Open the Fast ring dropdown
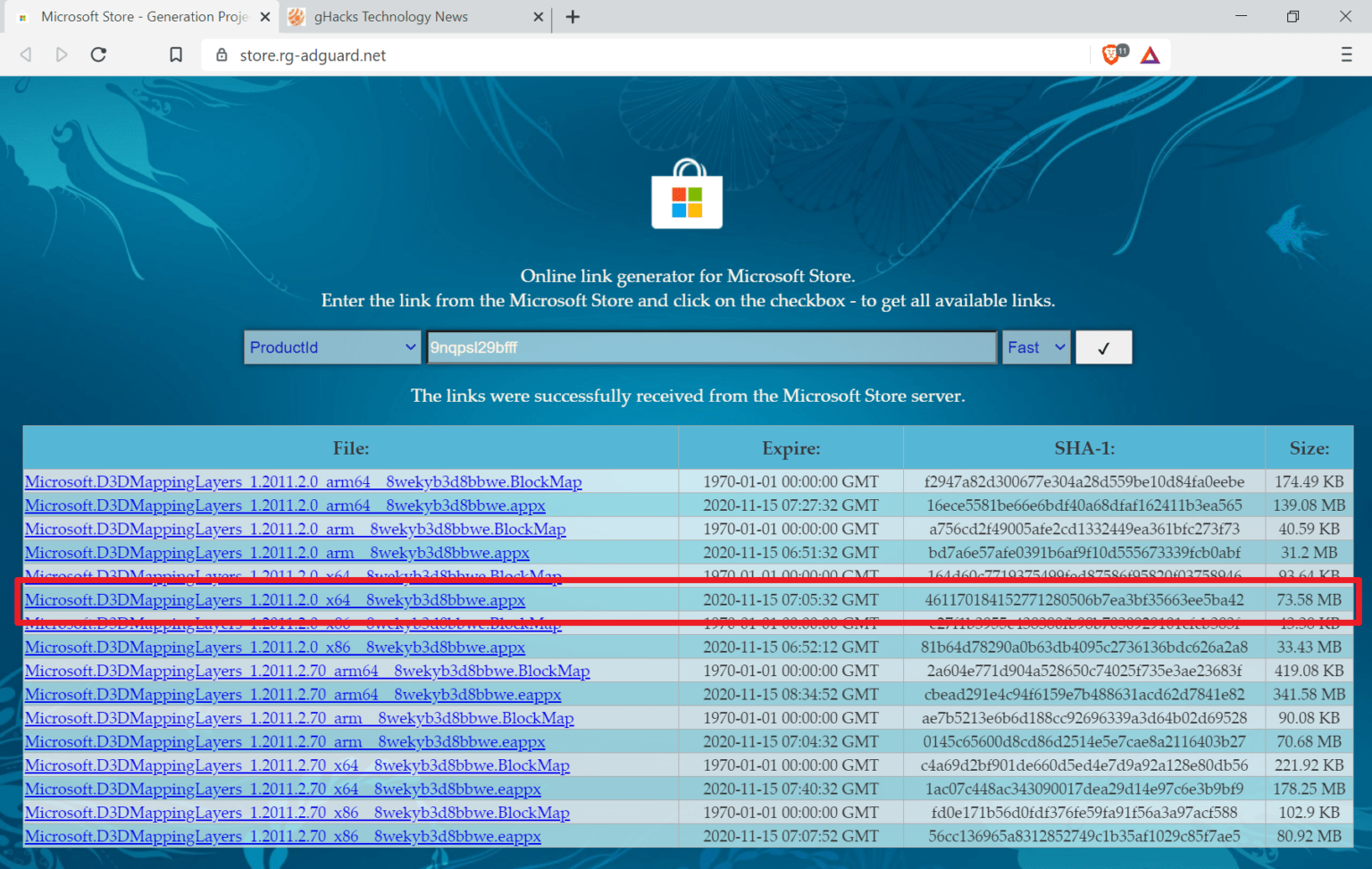Viewport: 1372px width, 869px height. pos(1035,347)
